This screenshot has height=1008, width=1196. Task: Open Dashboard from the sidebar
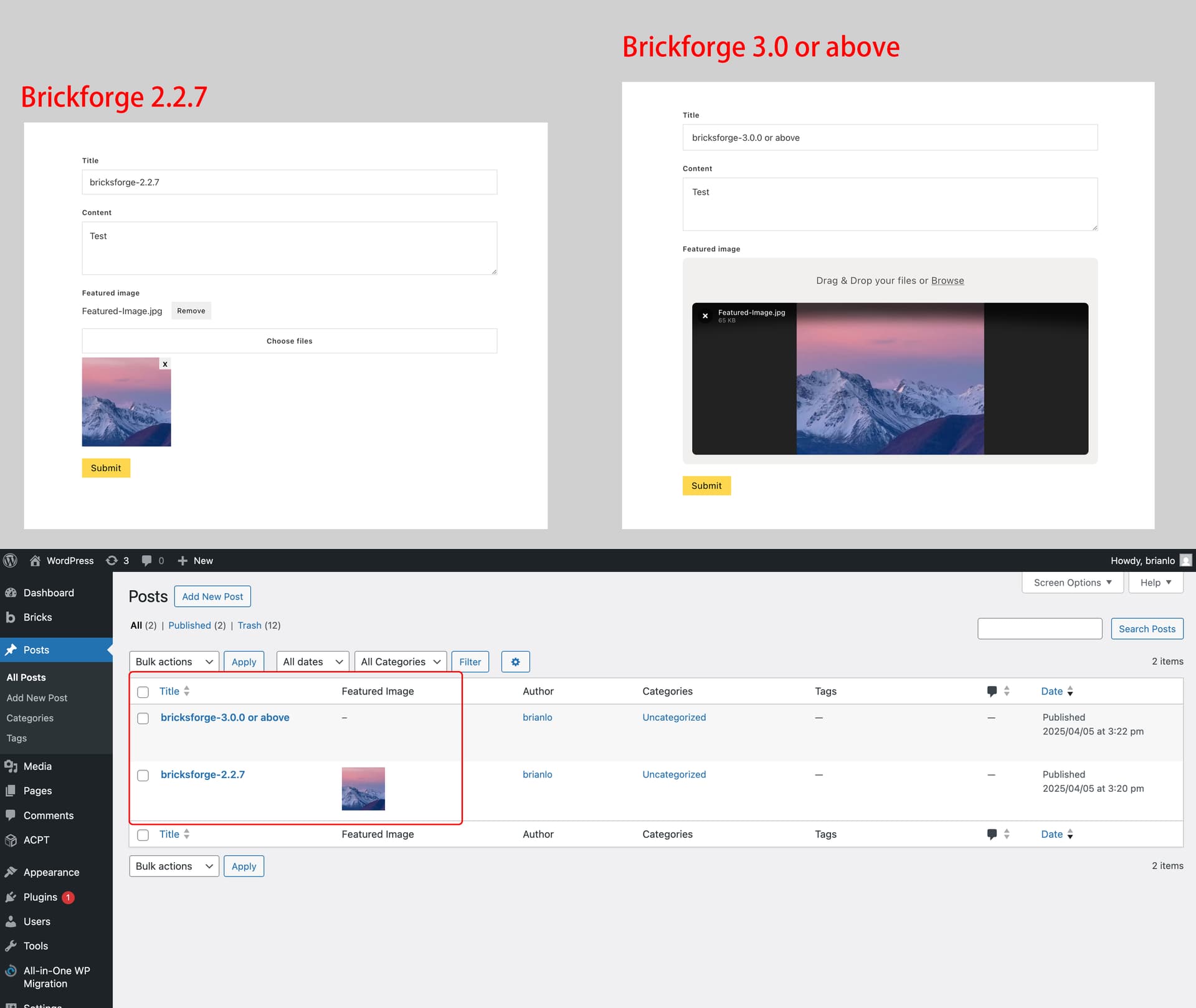[x=49, y=592]
